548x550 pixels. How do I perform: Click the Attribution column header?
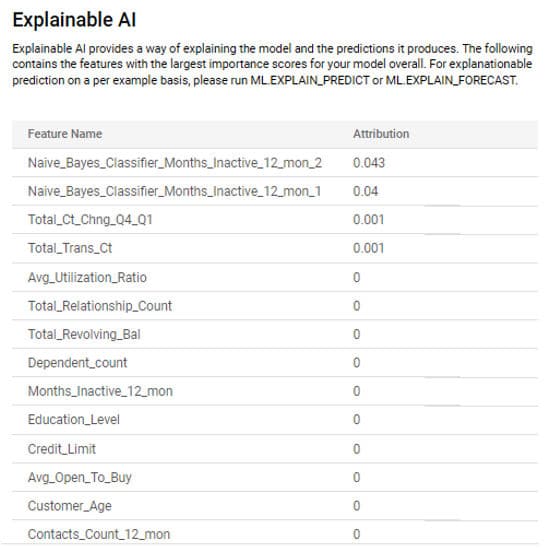pyautogui.click(x=381, y=134)
